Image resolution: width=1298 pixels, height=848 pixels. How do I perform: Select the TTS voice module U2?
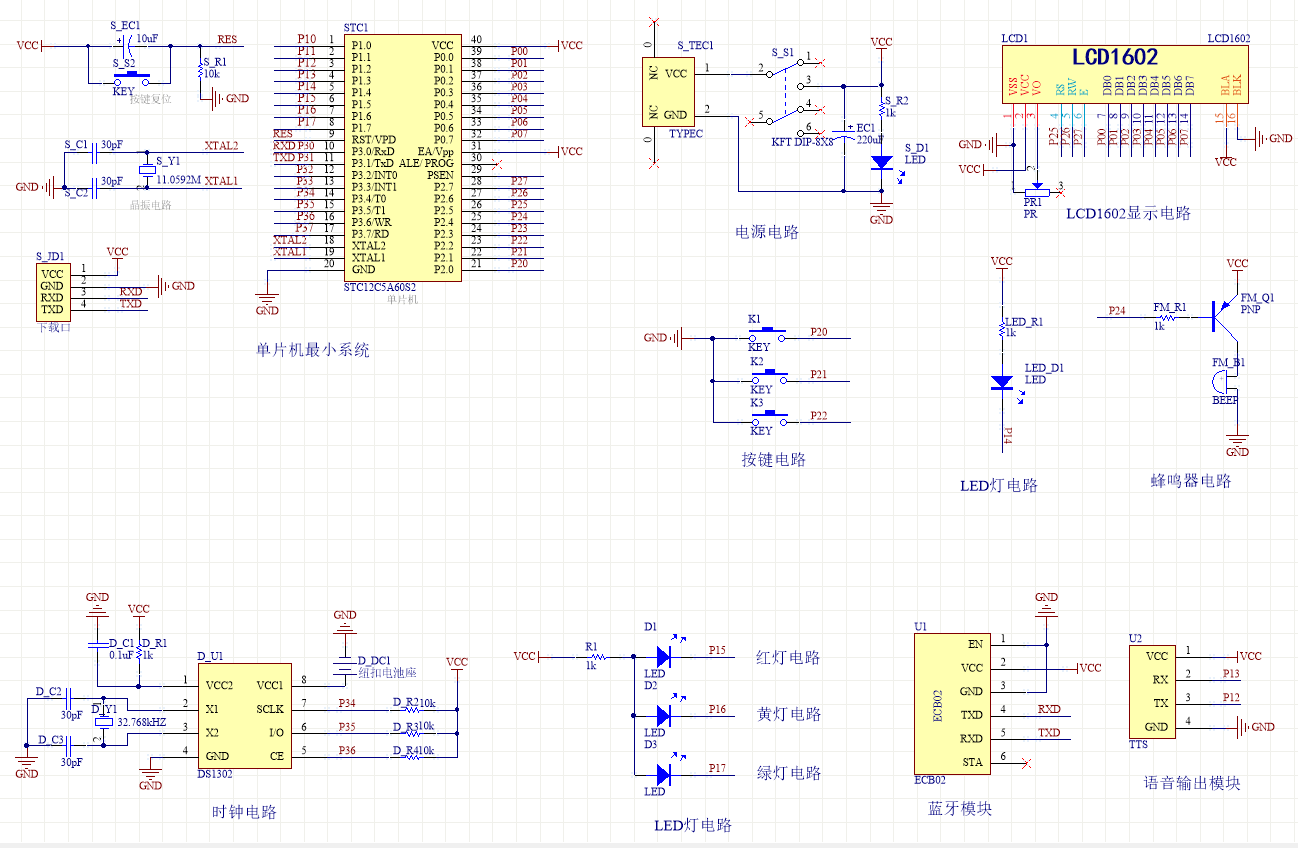point(1151,692)
